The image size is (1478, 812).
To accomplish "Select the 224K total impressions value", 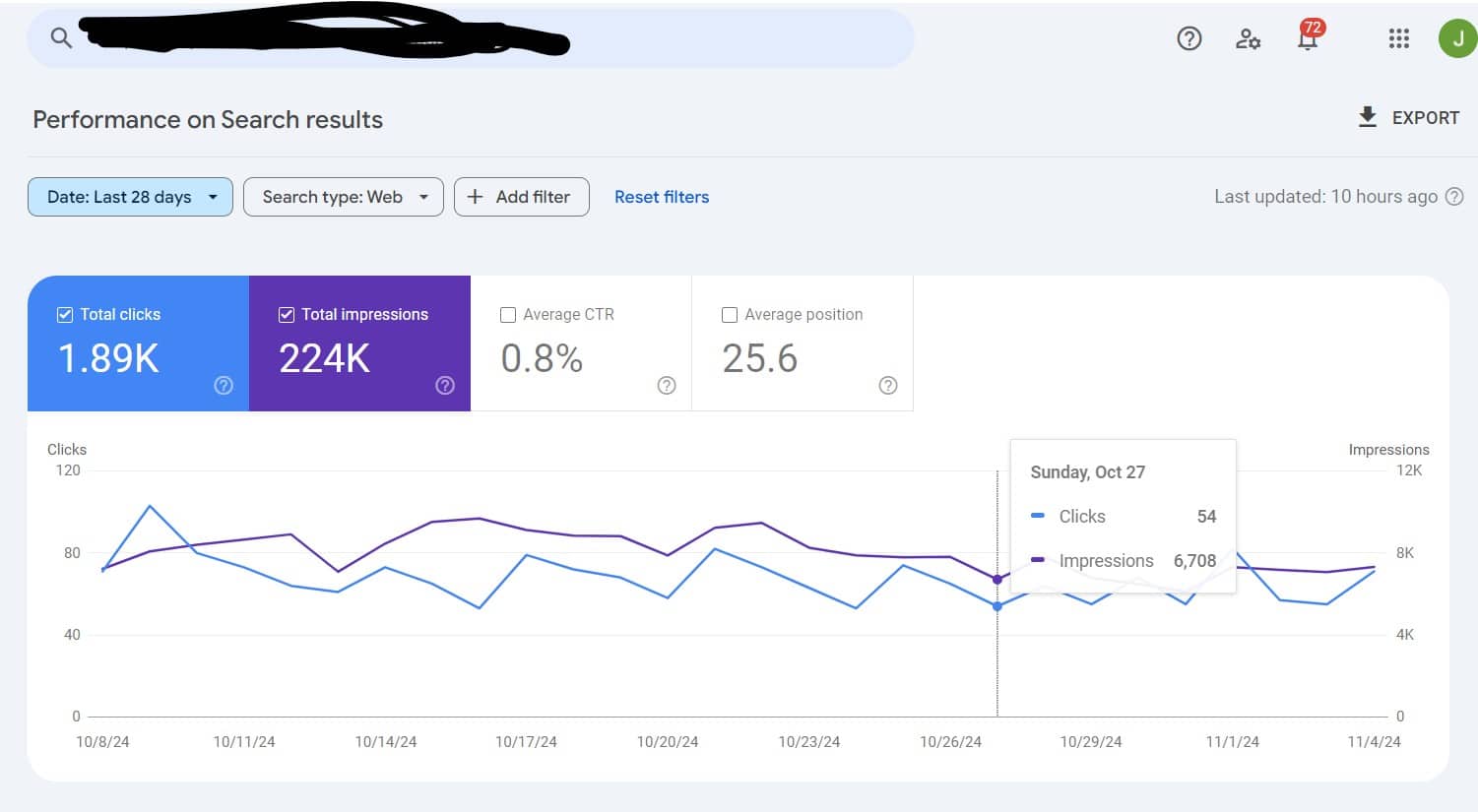I will pyautogui.click(x=324, y=358).
